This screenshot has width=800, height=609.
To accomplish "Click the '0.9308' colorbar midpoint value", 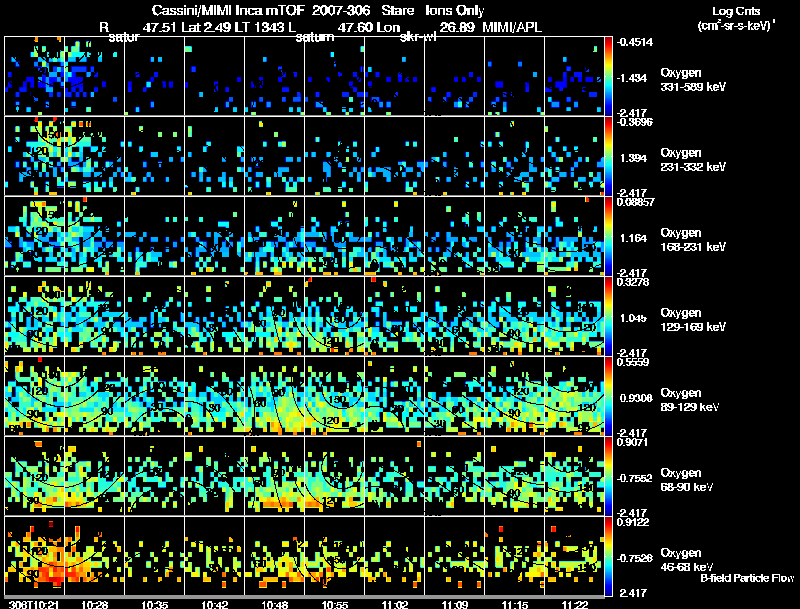I will click(636, 398).
